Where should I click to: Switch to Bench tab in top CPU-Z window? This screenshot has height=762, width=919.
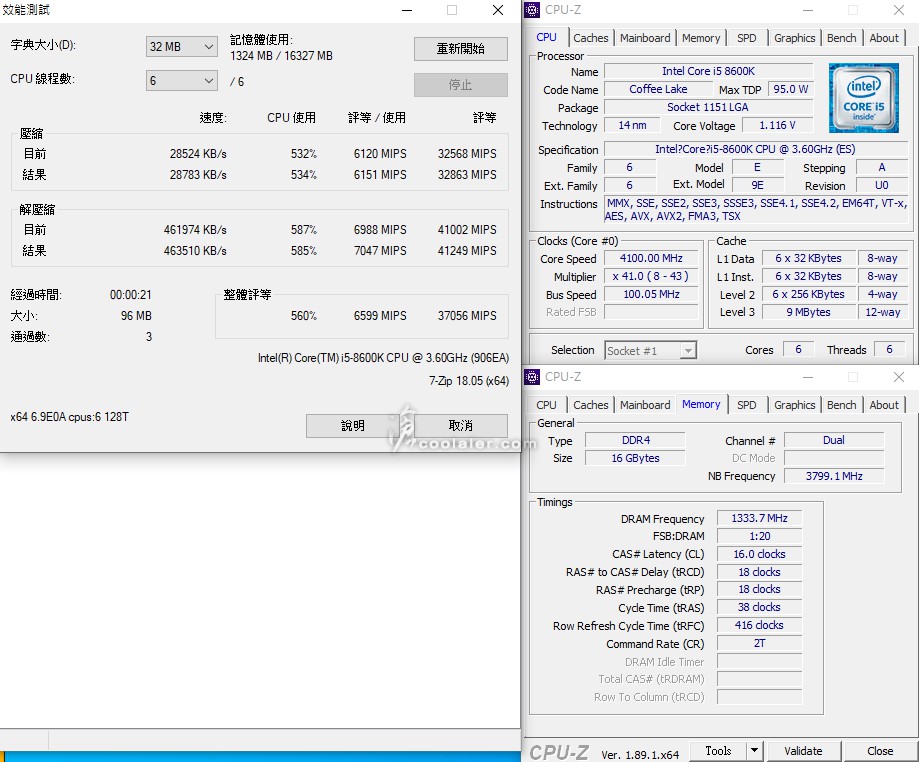(x=842, y=38)
